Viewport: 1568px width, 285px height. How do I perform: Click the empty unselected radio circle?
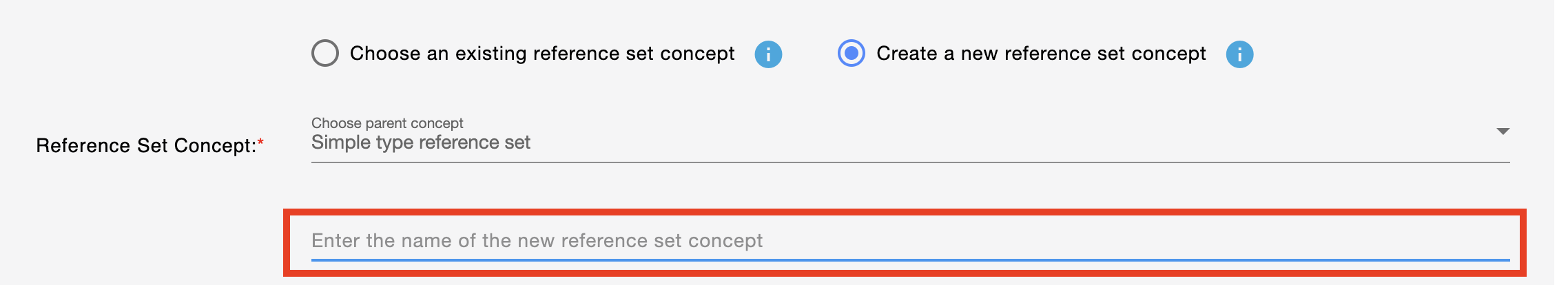[x=325, y=53]
